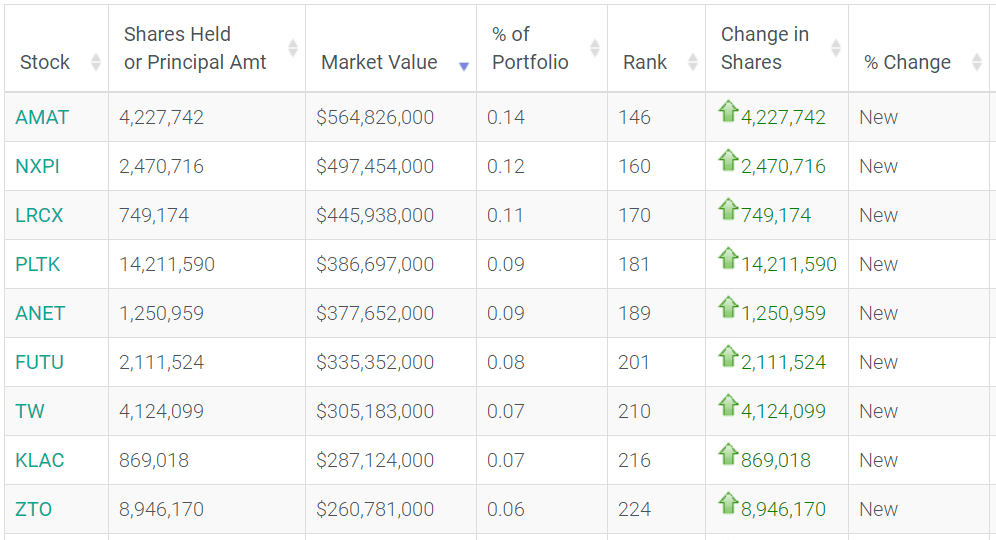Open the AMAT stock link
The height and width of the screenshot is (540, 996).
42,117
